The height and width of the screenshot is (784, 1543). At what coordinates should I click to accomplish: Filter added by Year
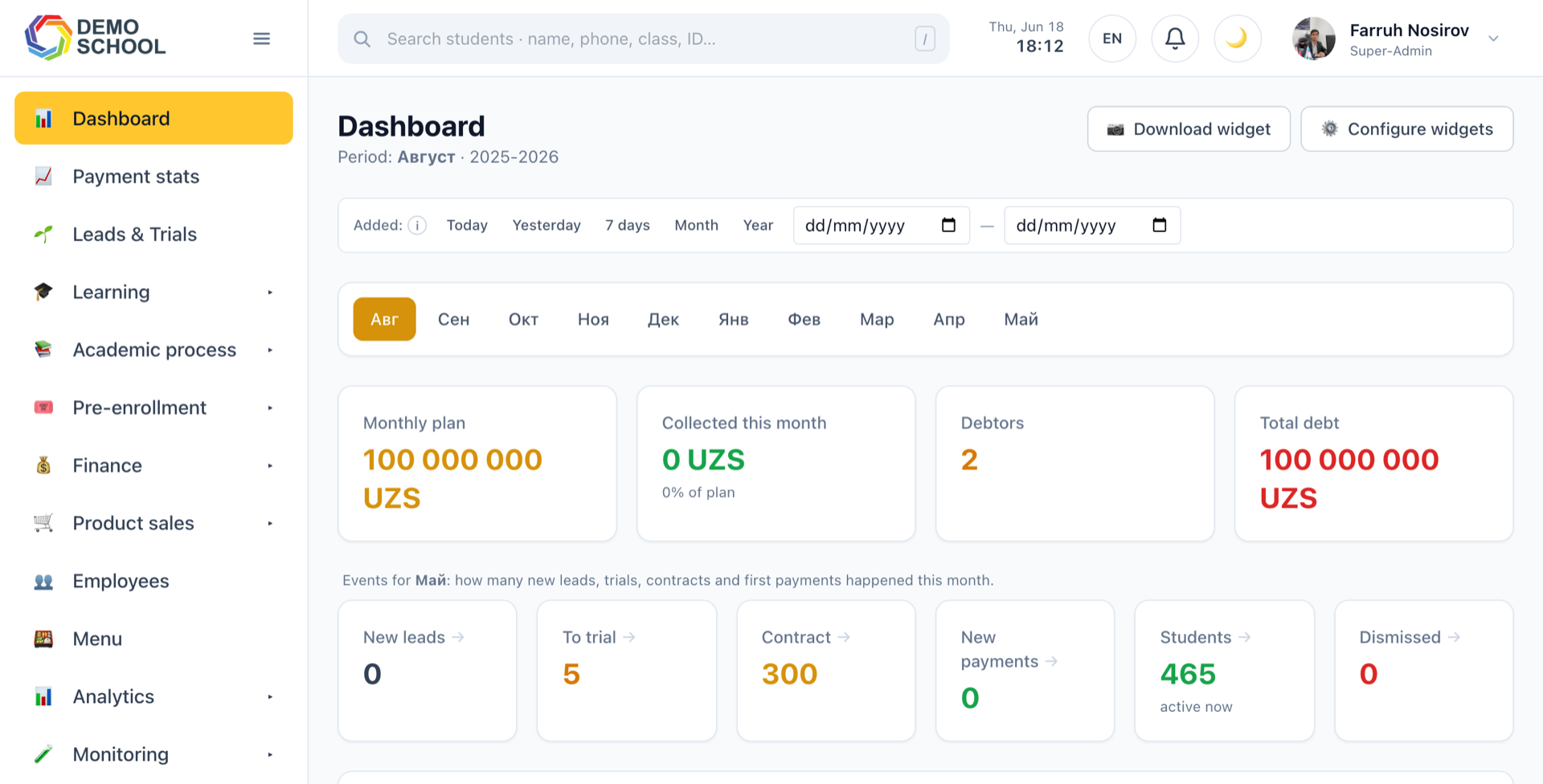[x=758, y=225]
